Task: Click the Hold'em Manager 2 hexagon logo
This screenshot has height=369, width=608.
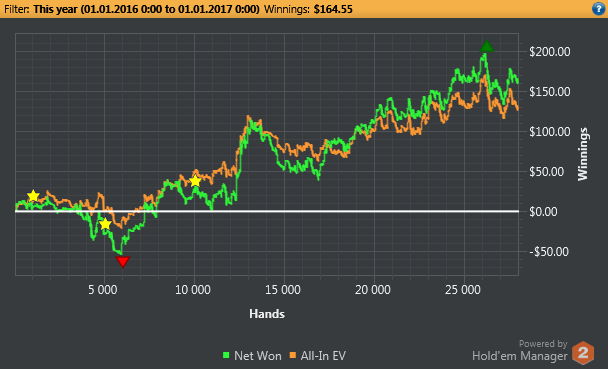Action: coord(583,353)
